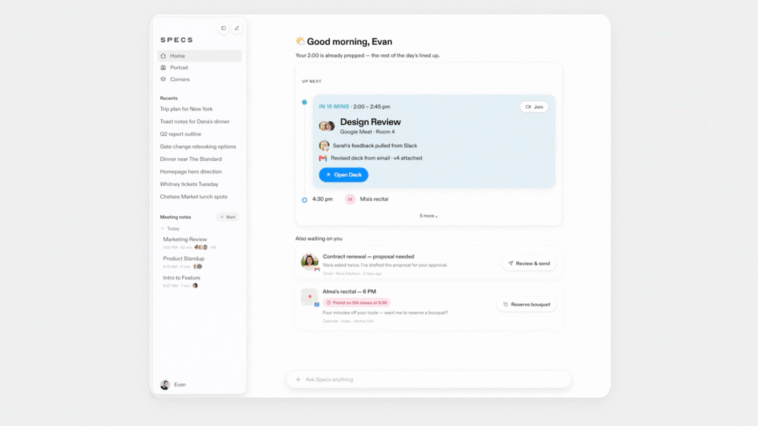Image resolution: width=758 pixels, height=426 pixels.
Task: Open Portrait in the sidebar
Action: click(199, 68)
